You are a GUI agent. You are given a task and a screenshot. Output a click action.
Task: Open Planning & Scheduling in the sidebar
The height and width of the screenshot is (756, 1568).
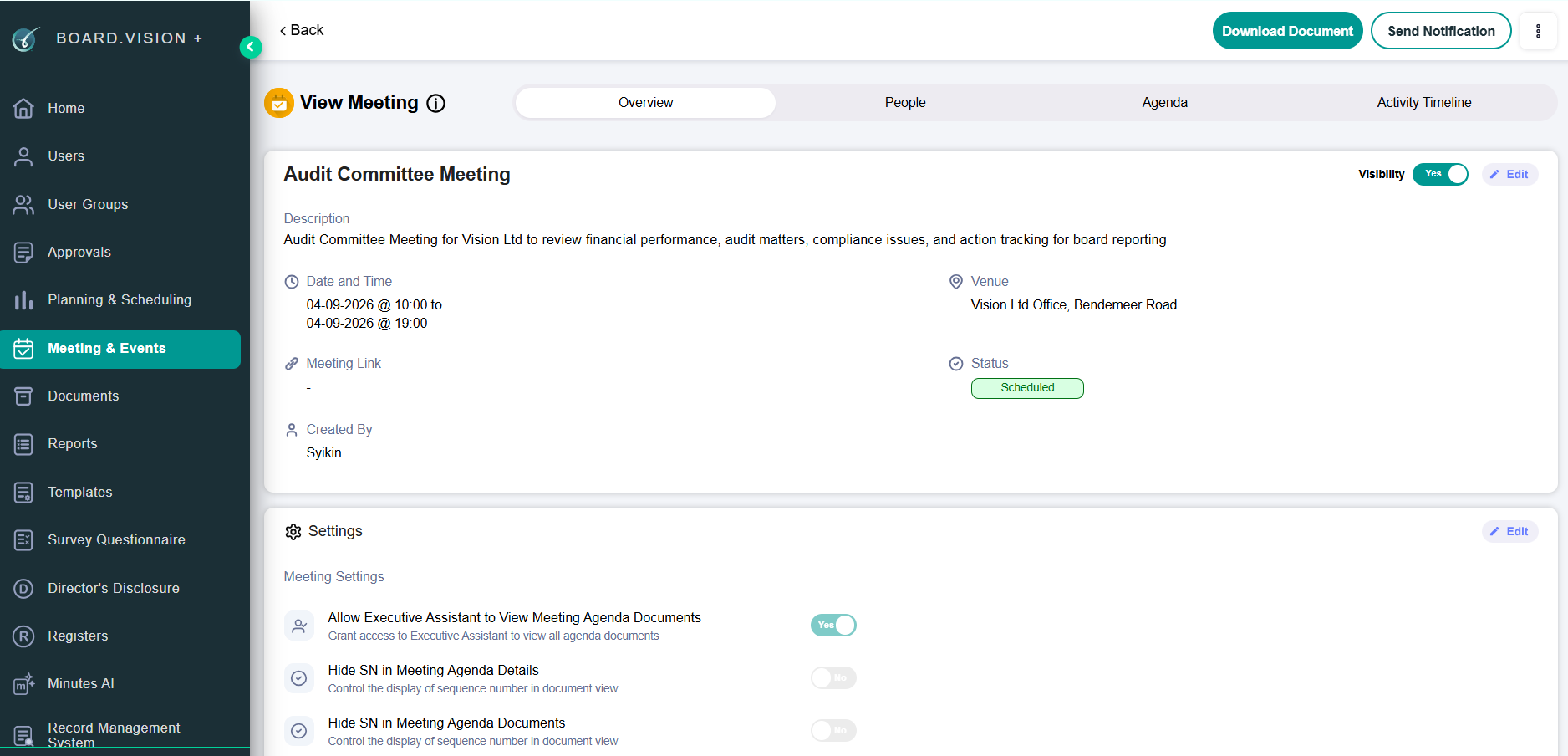click(x=120, y=299)
